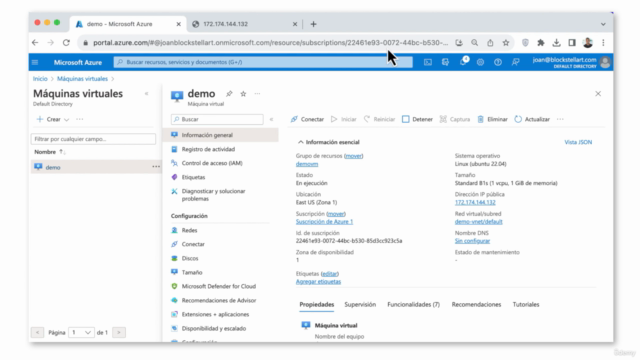Collapse the resource menu with double chevron
Viewport: 640px width, 360px height.
(271, 119)
